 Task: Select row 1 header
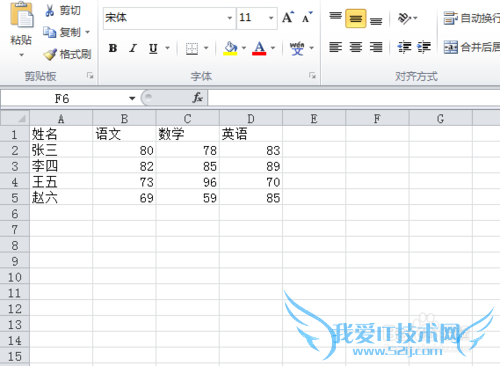[x=15, y=134]
